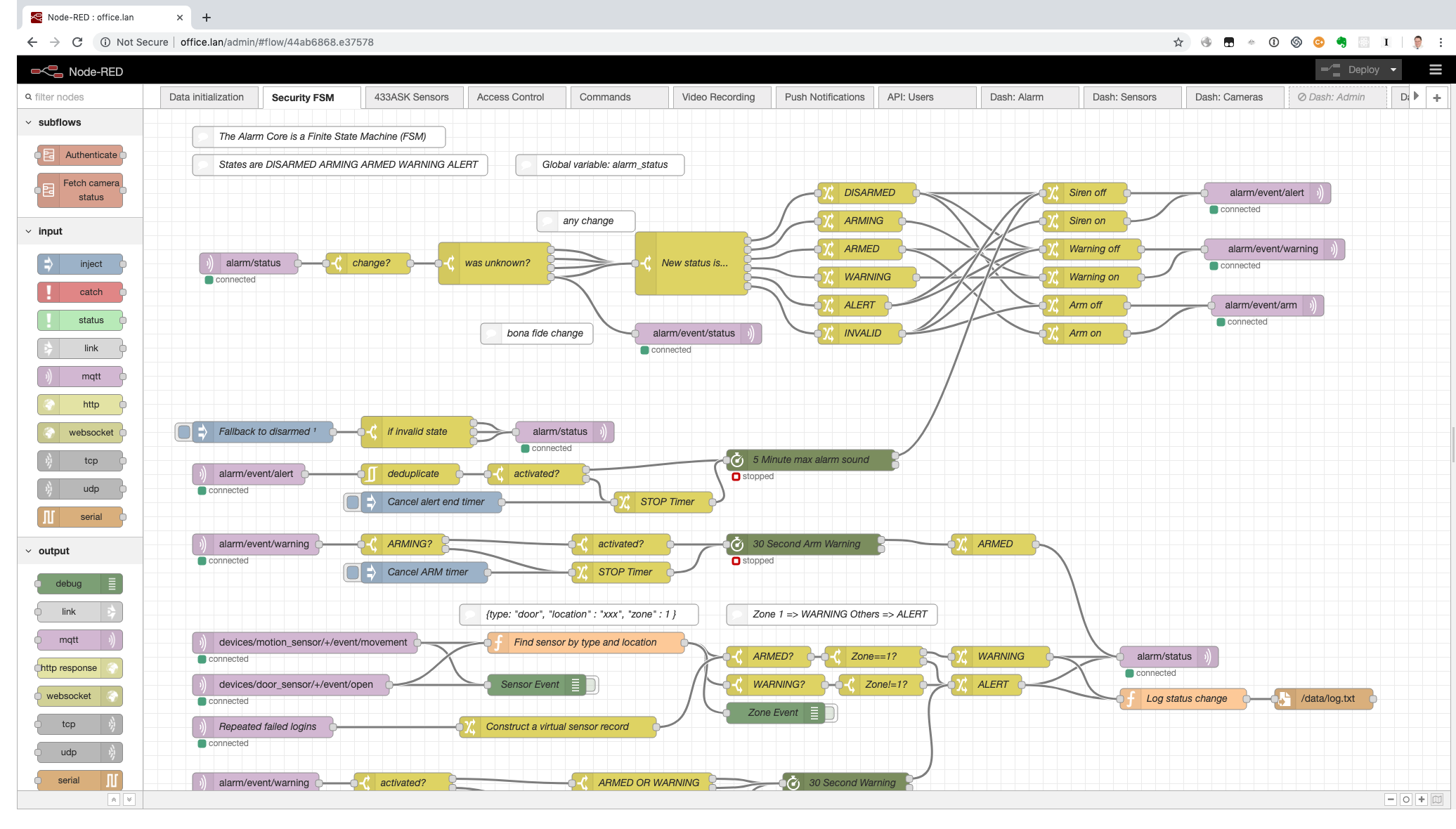Click the browser address bar
This screenshot has width=1456, height=829.
632,42
